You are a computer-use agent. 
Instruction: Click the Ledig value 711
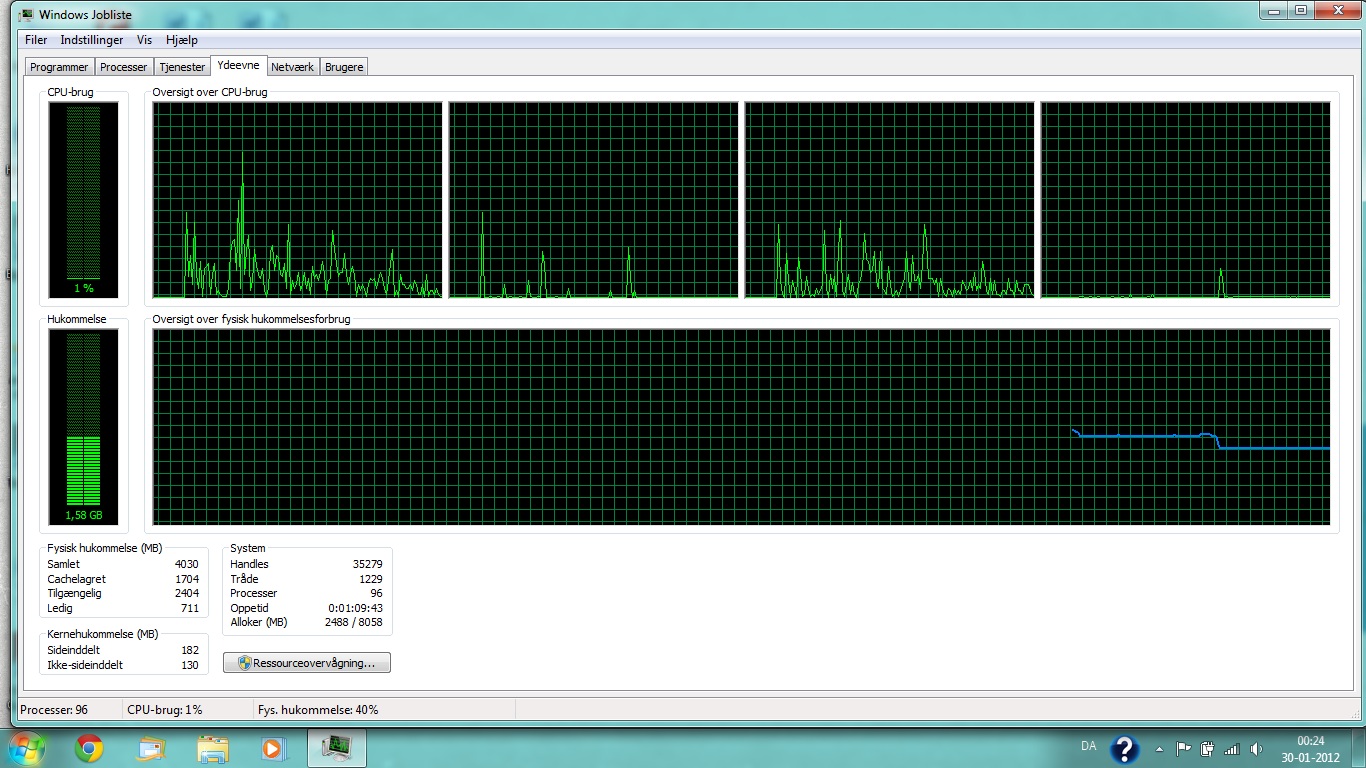pos(190,608)
